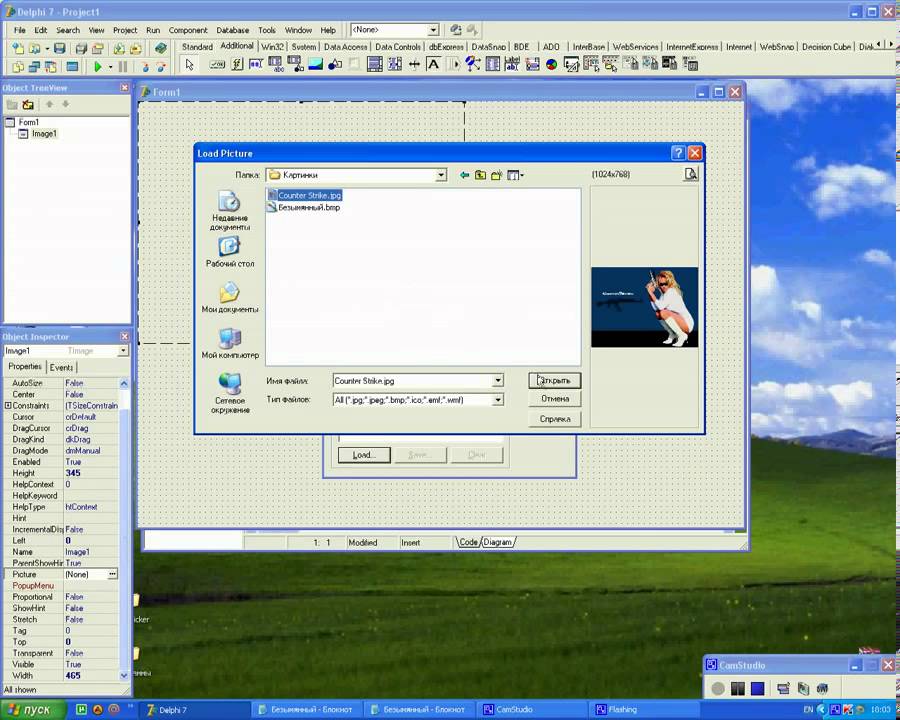This screenshot has height=720, width=900.
Task: Select the Splitter component icon
Action: click(x=414, y=64)
